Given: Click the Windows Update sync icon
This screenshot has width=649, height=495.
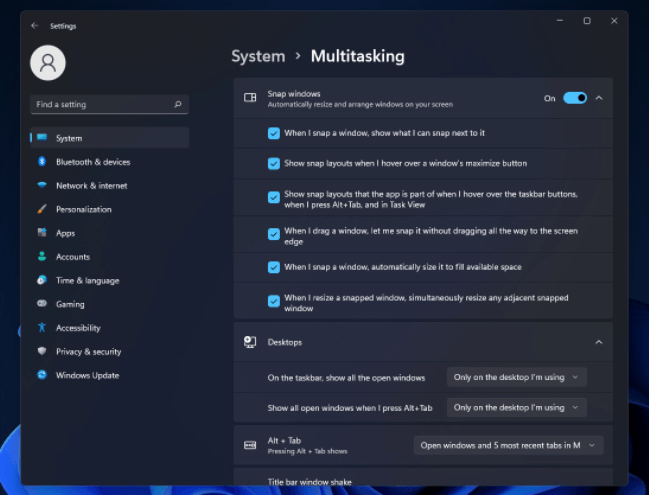Looking at the screenshot, I should coord(42,375).
